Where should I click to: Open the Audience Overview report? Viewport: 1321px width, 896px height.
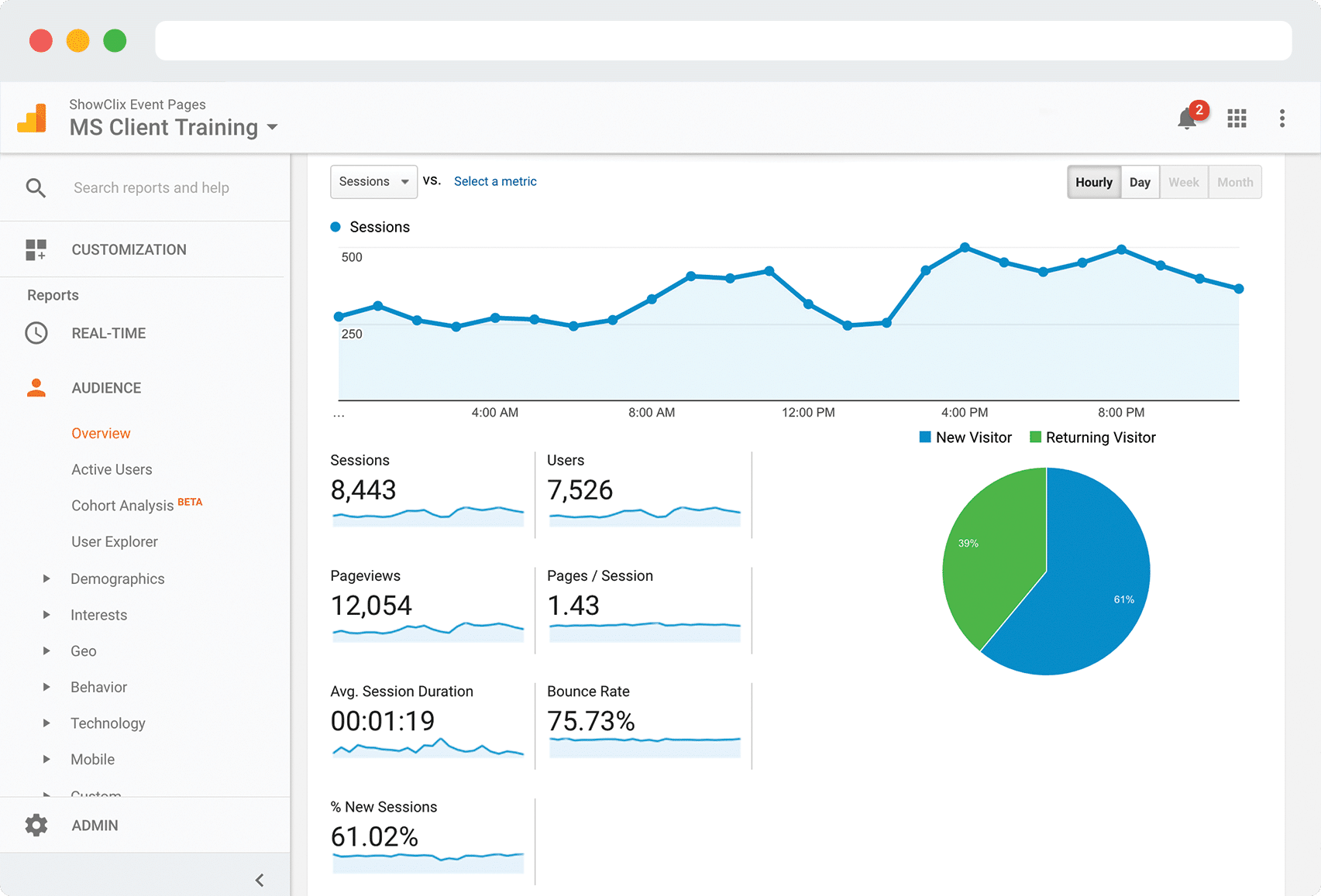(x=101, y=433)
